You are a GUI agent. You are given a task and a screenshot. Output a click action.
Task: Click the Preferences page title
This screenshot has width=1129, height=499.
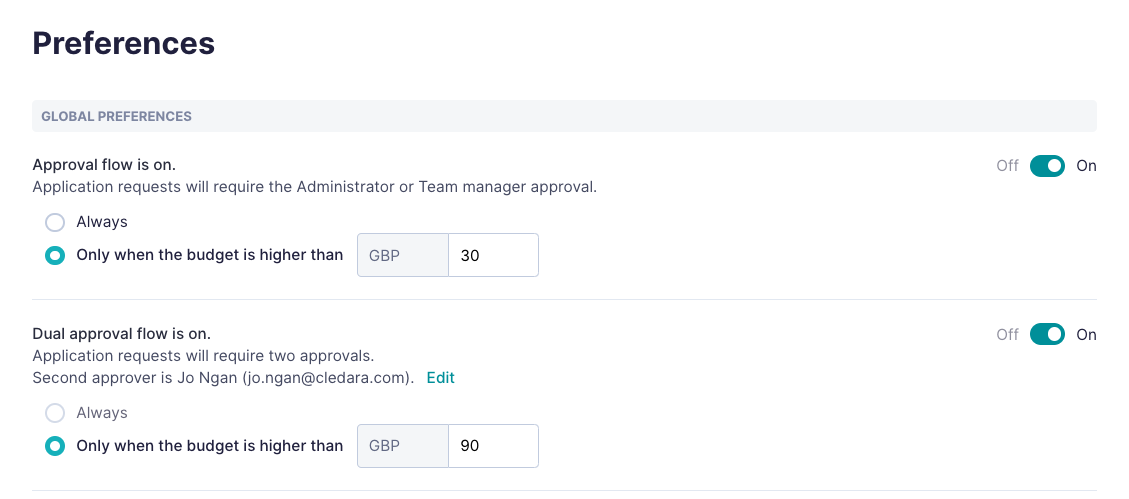[124, 43]
